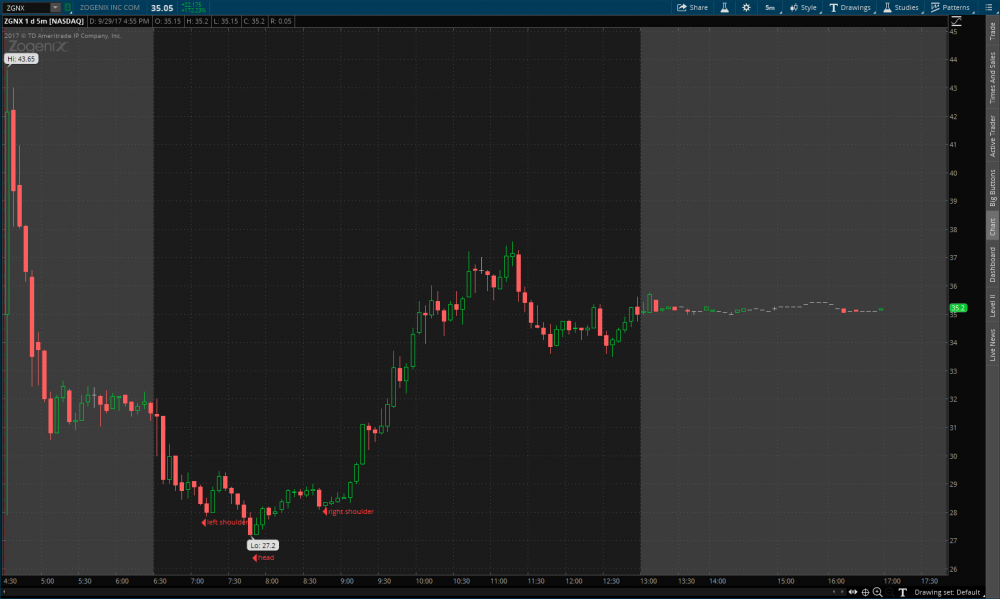Click the flask icon next to Share
This screenshot has height=599, width=1000.
(x=725, y=7)
